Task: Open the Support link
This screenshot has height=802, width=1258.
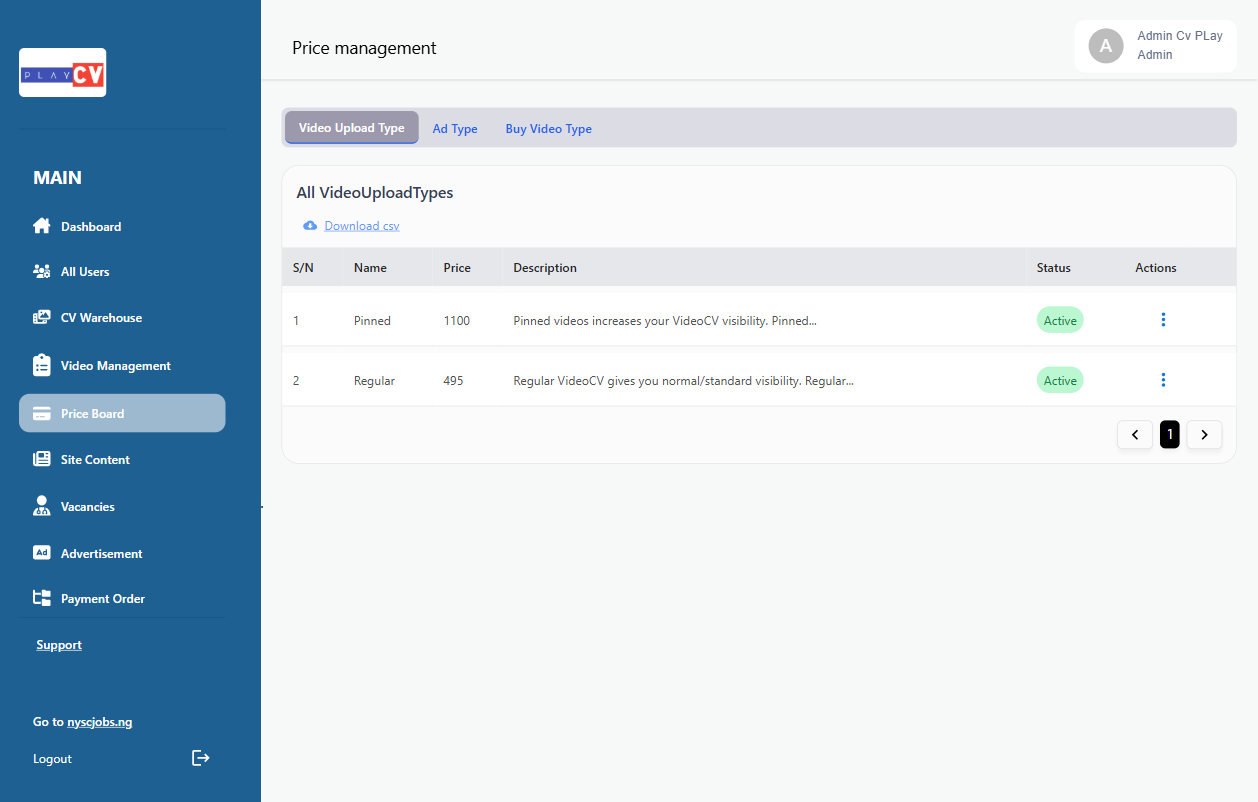Action: [x=59, y=644]
